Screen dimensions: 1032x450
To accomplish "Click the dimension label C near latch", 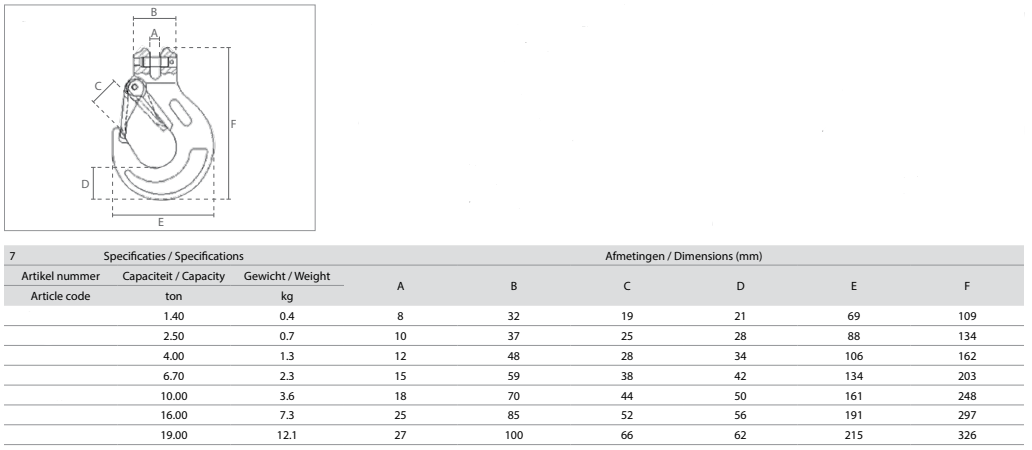I will pyautogui.click(x=98, y=86).
